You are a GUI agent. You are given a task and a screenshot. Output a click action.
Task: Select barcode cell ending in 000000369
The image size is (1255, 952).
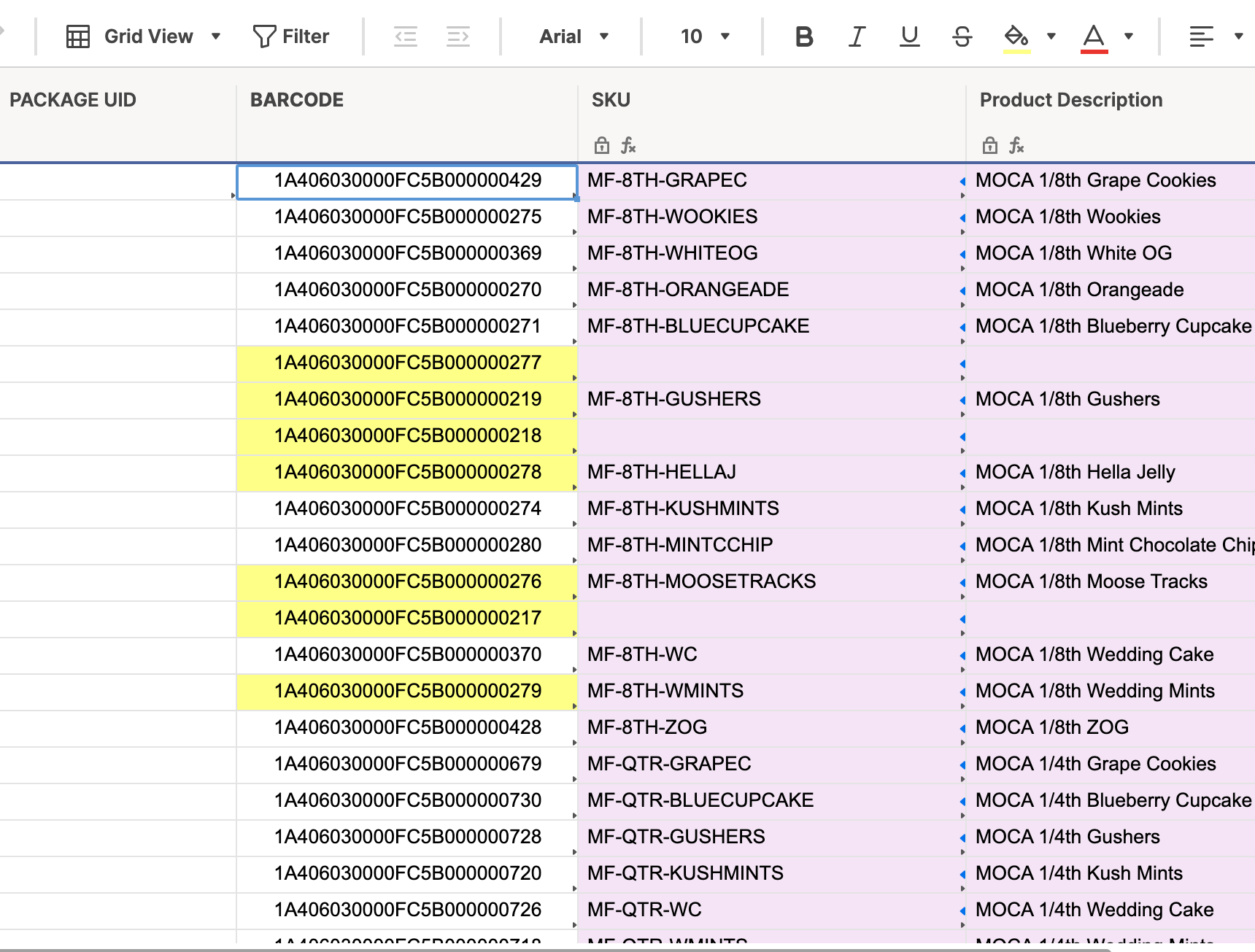(407, 254)
